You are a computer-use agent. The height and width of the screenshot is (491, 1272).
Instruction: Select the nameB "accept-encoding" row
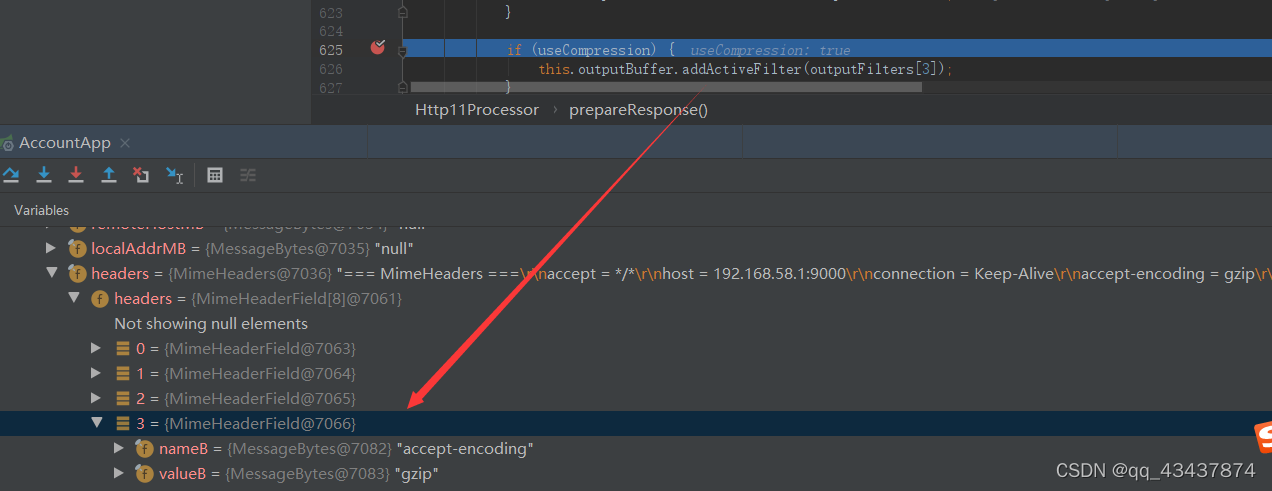point(636,448)
